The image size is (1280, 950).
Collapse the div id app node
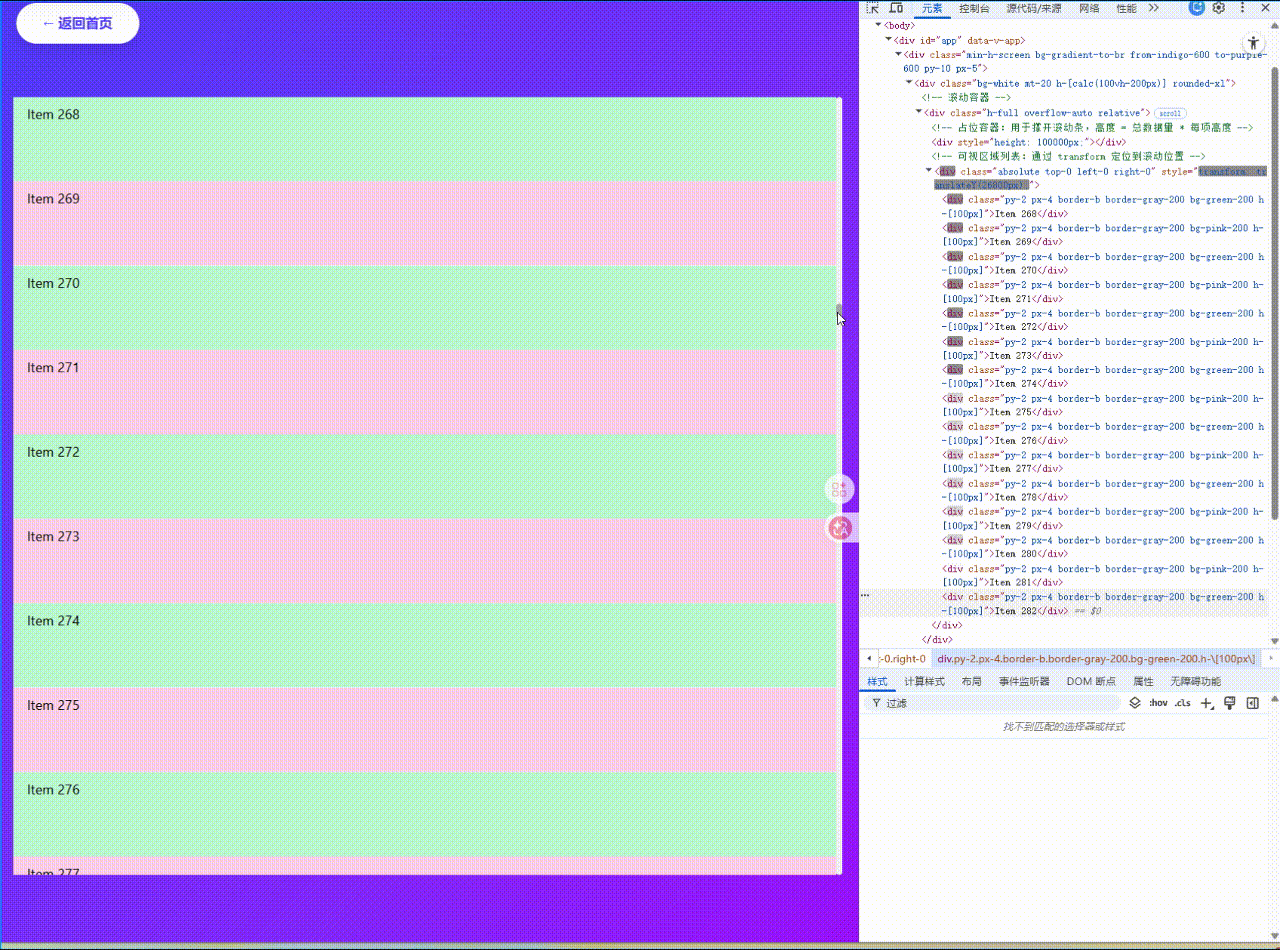(x=886, y=40)
